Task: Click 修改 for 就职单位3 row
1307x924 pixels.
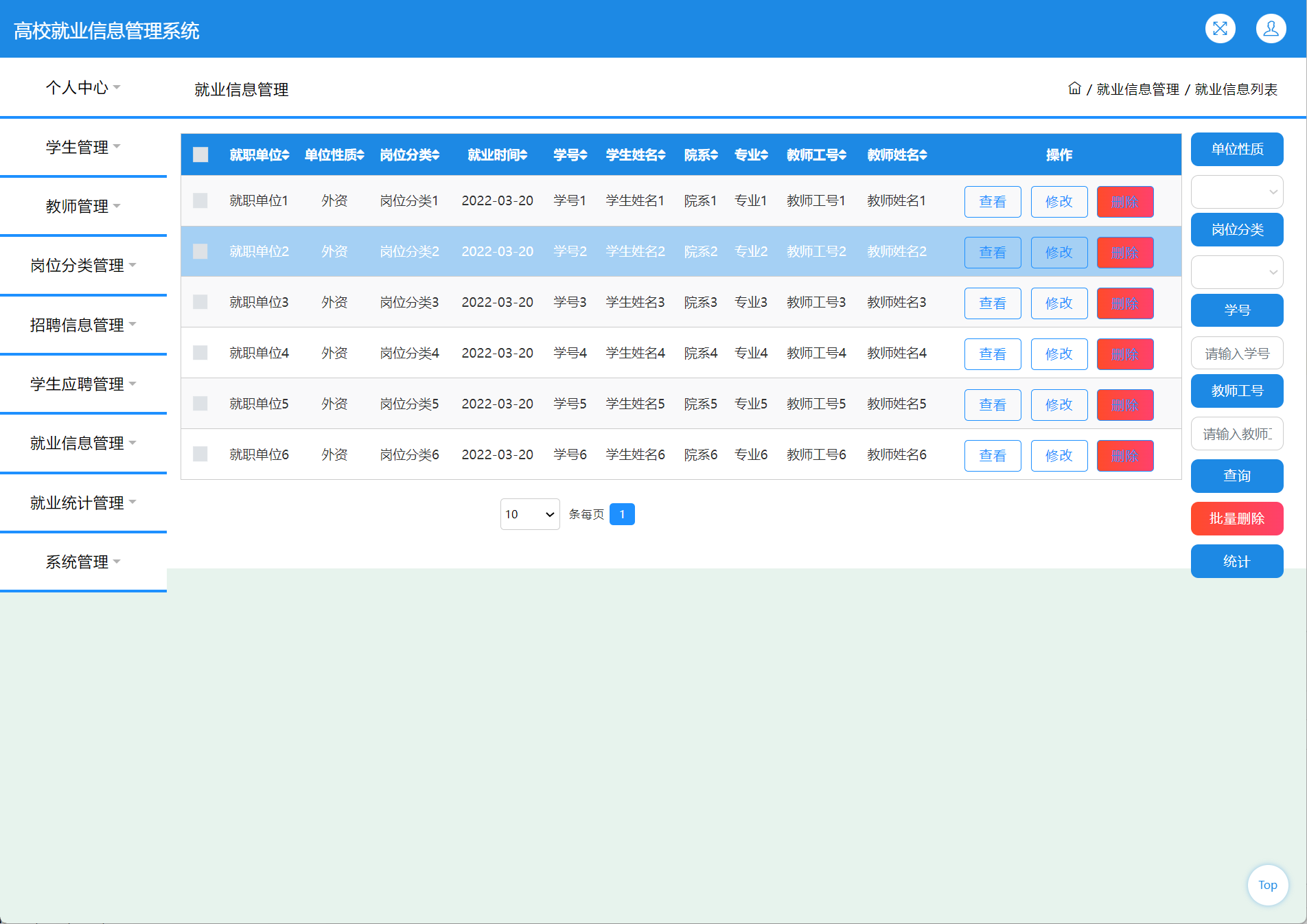Action: 1059,303
